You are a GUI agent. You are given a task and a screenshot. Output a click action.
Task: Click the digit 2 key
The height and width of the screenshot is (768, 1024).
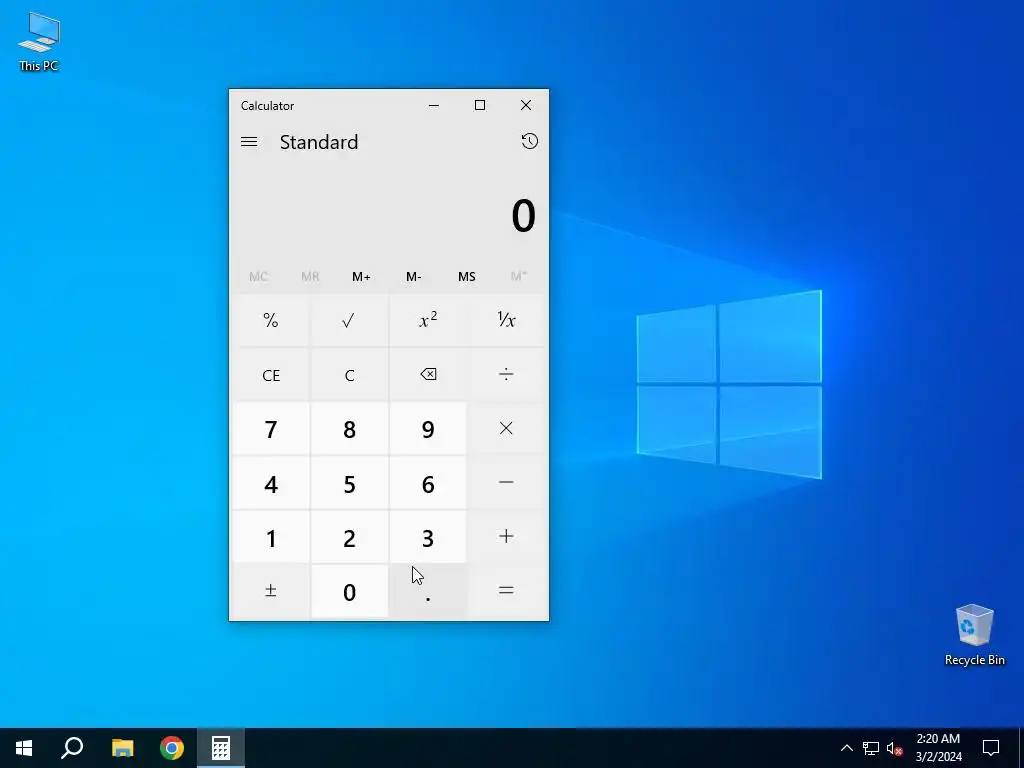[x=349, y=537]
